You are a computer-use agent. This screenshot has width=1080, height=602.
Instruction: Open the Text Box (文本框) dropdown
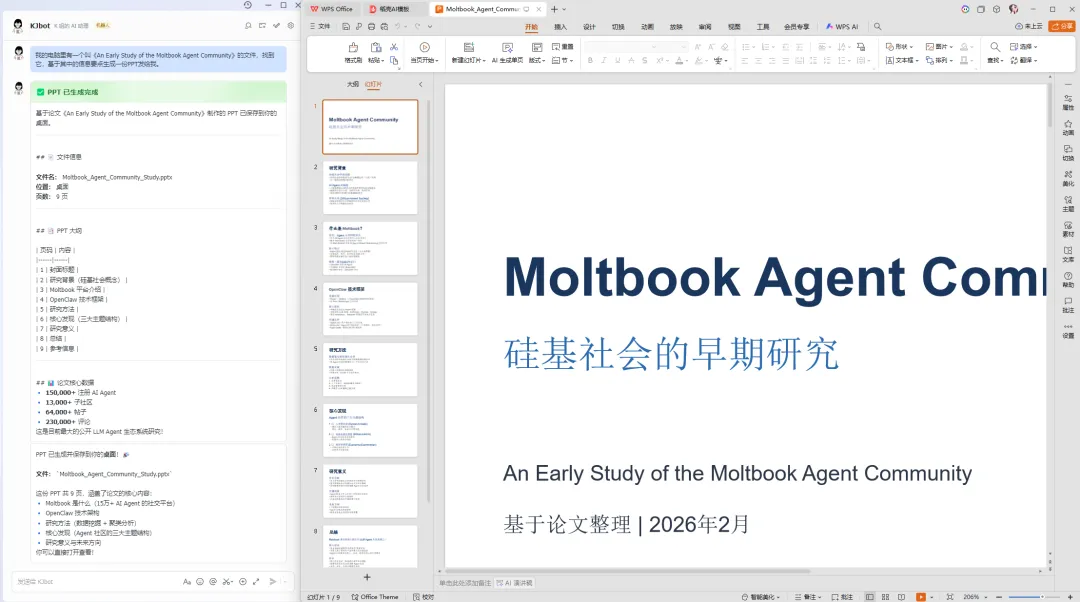[x=902, y=61]
